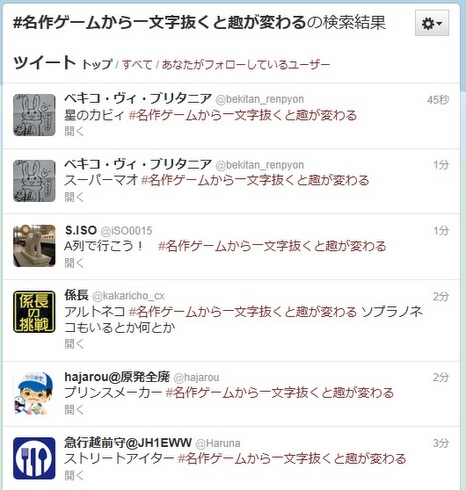Click the hashtag in ストリートアイター tweet

click(292, 459)
